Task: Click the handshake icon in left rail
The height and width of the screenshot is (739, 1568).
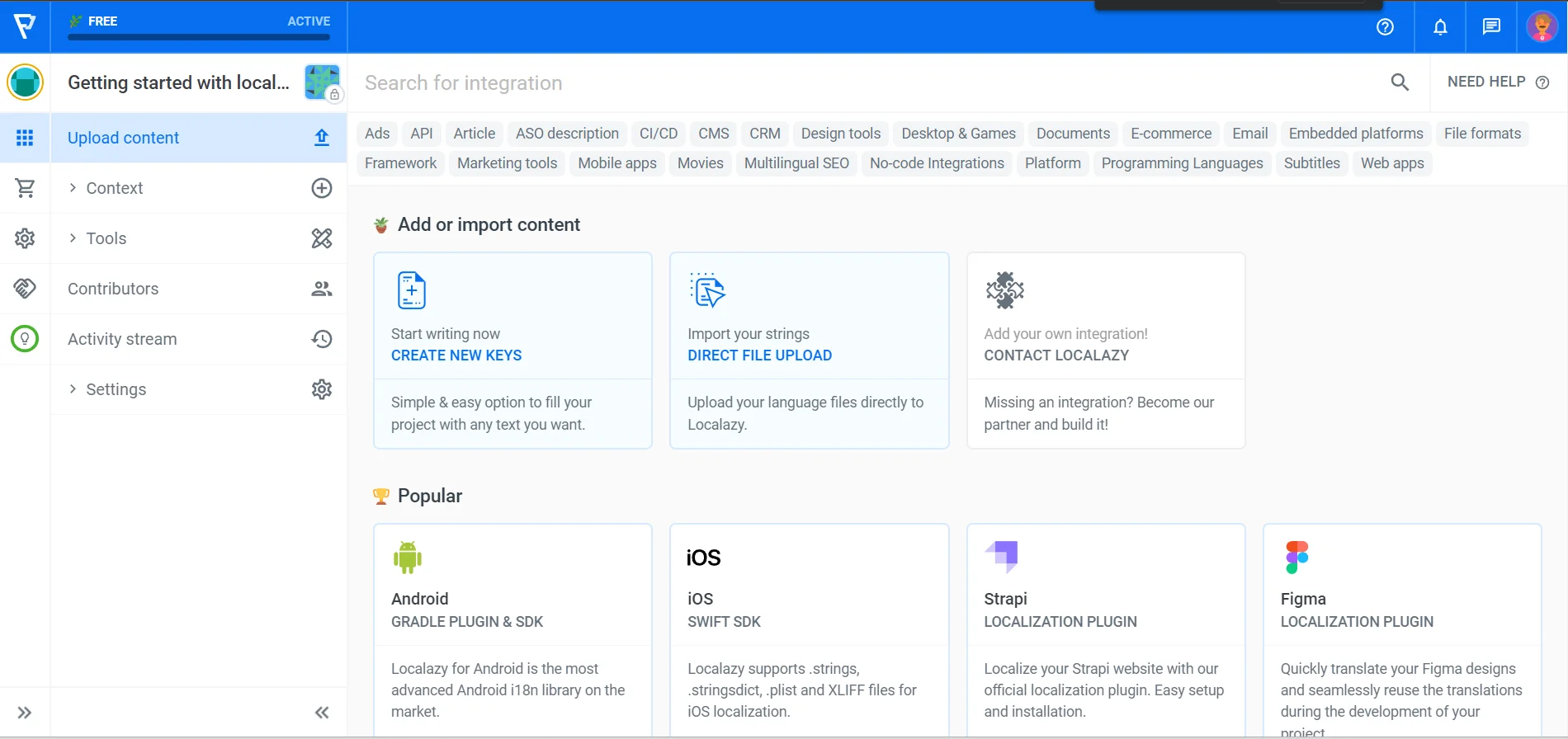Action: (x=25, y=289)
